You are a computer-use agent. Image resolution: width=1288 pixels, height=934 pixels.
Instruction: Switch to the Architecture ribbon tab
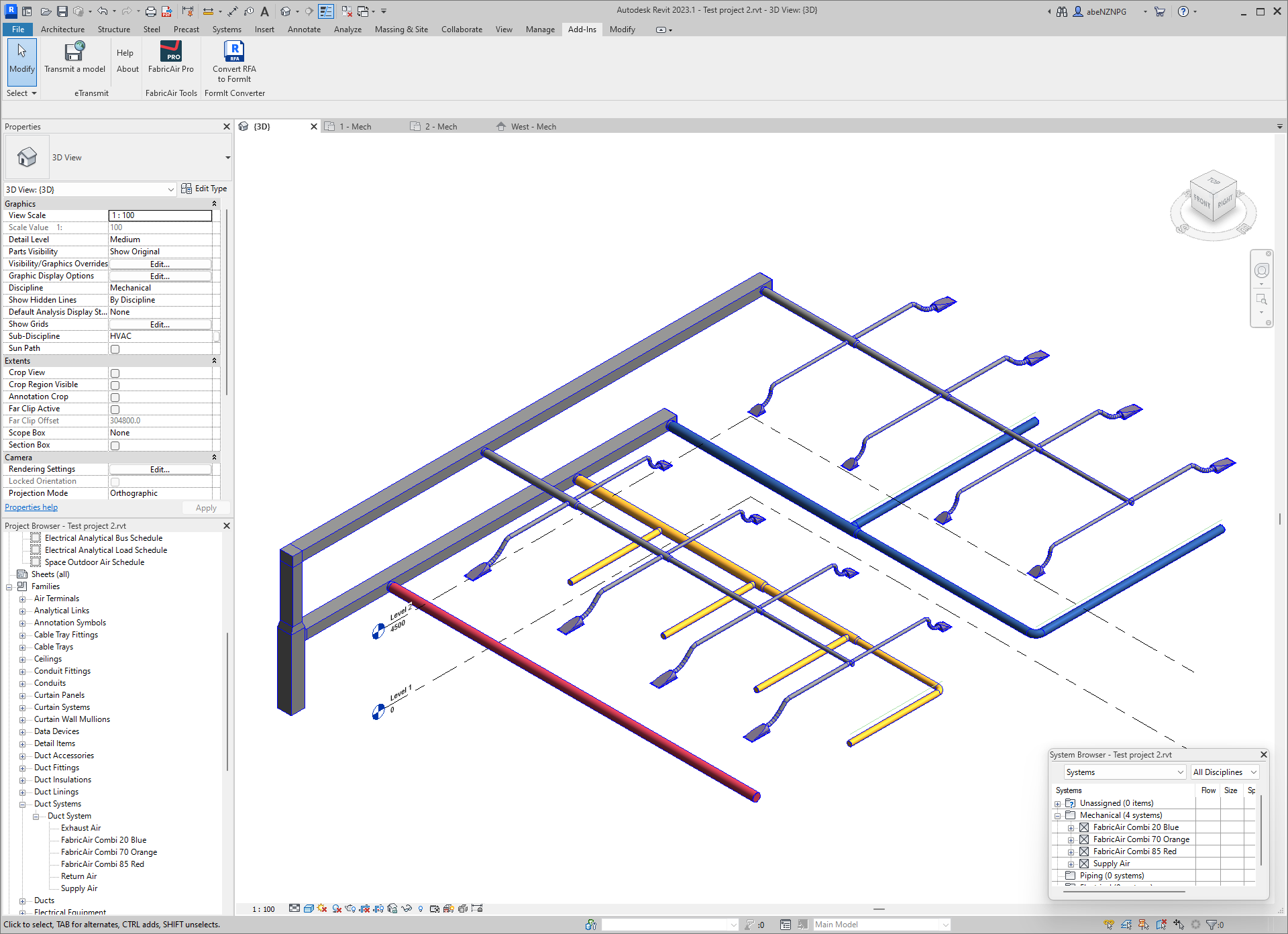(62, 29)
